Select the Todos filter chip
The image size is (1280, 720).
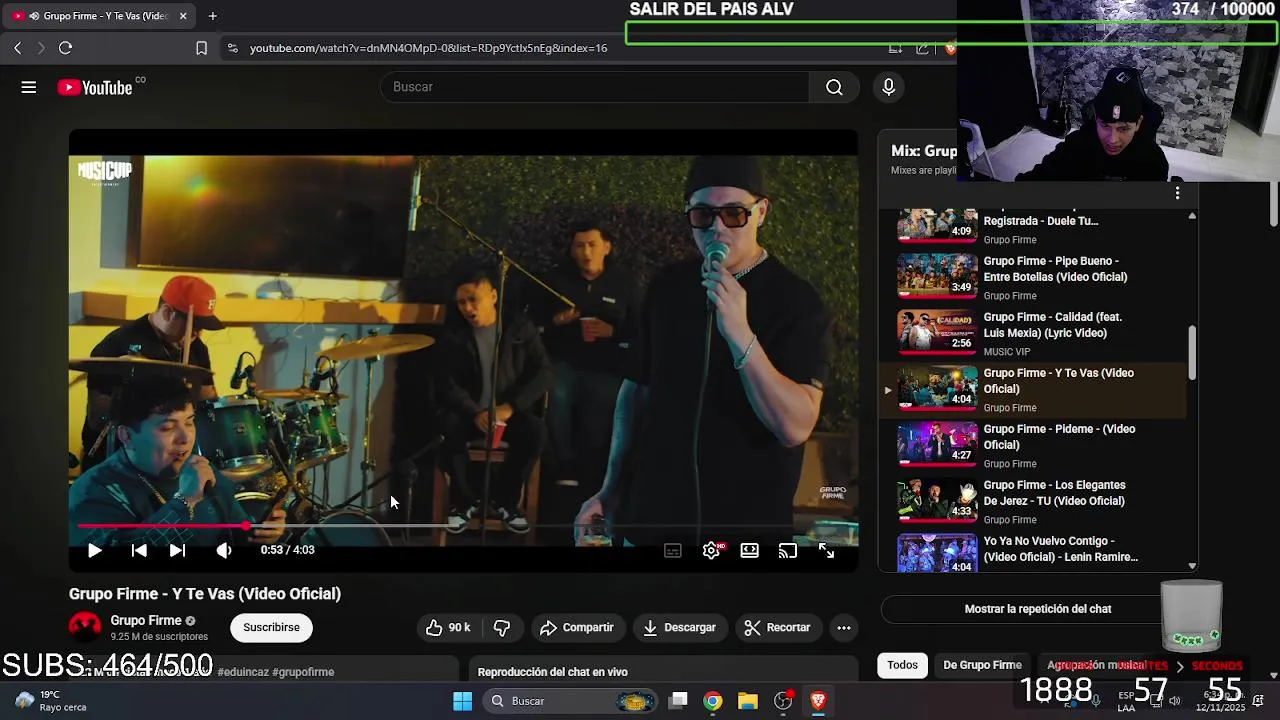coord(902,665)
